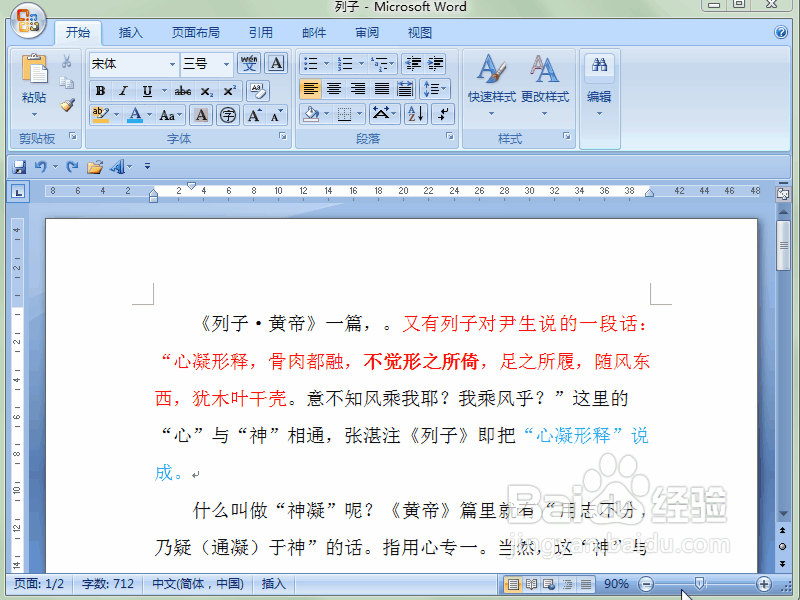Image resolution: width=800 pixels, height=600 pixels.
Task: Toggle bold formatting in the Font group
Action: point(100,90)
